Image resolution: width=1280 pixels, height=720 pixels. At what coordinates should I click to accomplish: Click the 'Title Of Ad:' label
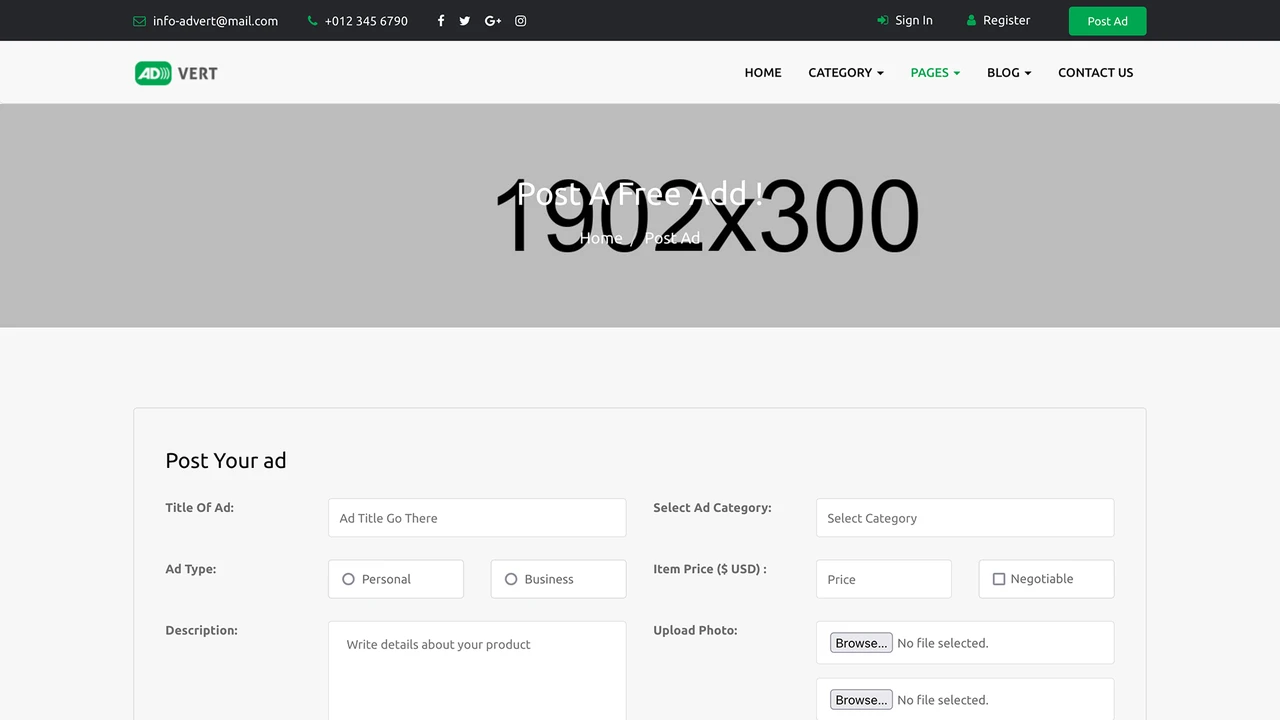199,508
